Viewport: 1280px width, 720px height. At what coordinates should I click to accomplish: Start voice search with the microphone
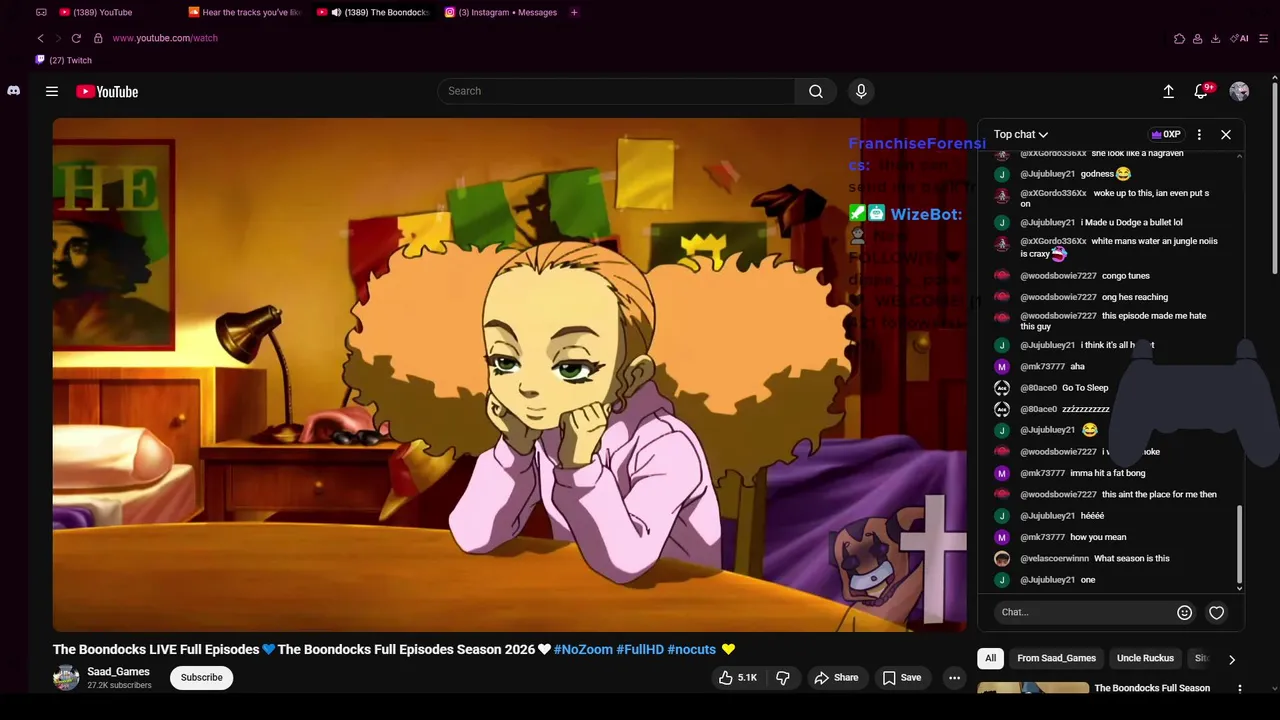pyautogui.click(x=861, y=91)
